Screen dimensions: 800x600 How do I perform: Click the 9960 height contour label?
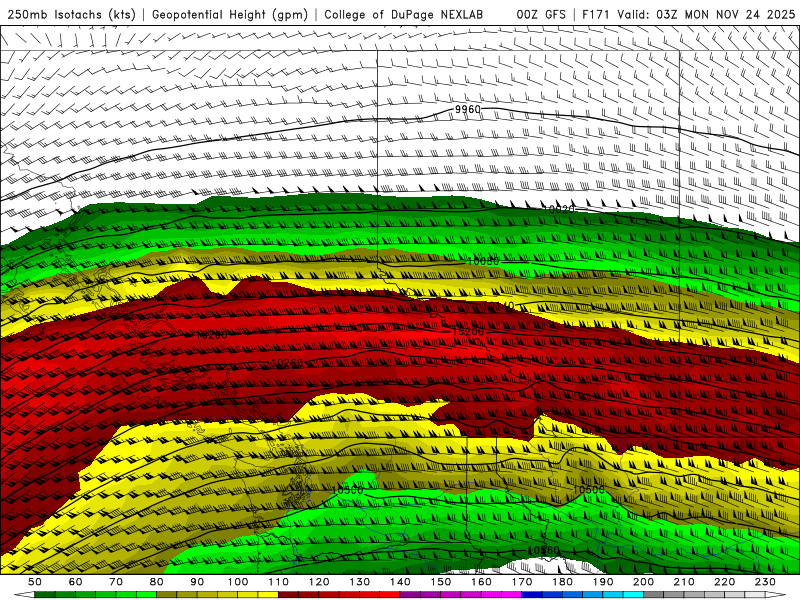(x=467, y=110)
